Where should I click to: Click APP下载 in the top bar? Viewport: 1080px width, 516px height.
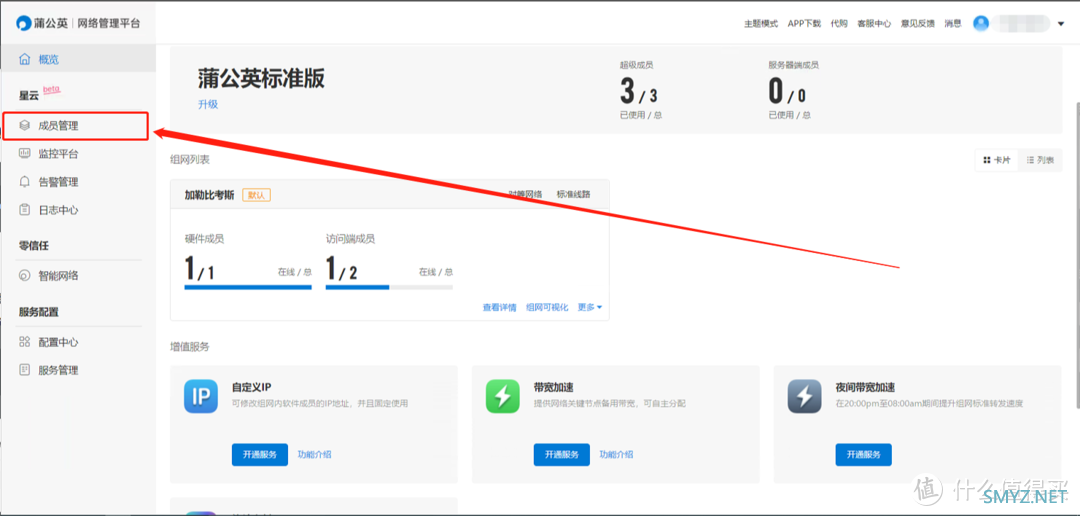click(x=804, y=23)
